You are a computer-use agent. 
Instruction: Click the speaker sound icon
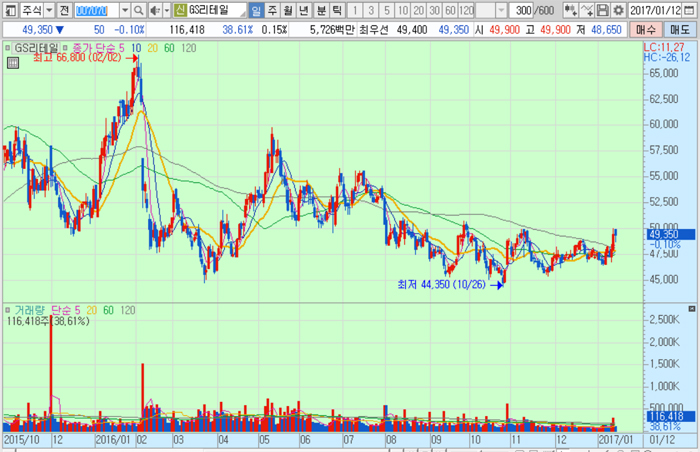coord(155,10)
